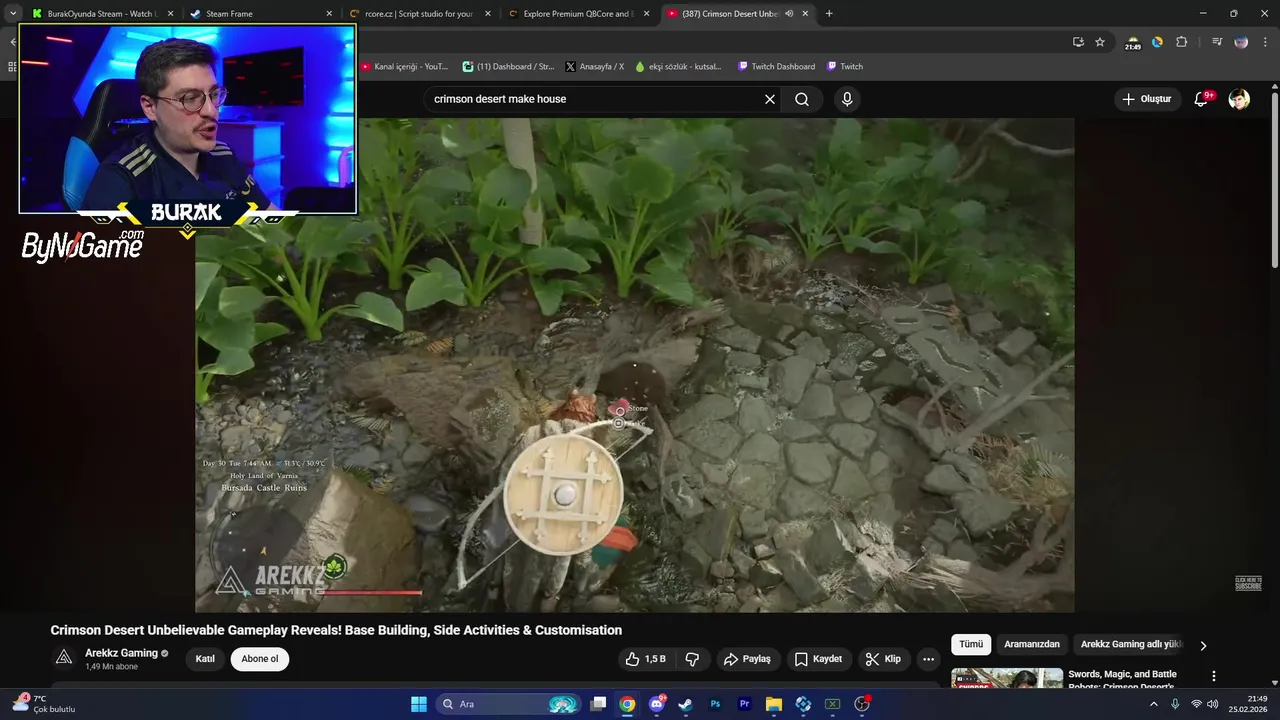Open the Arekkz Gaming channel name link

(x=121, y=653)
